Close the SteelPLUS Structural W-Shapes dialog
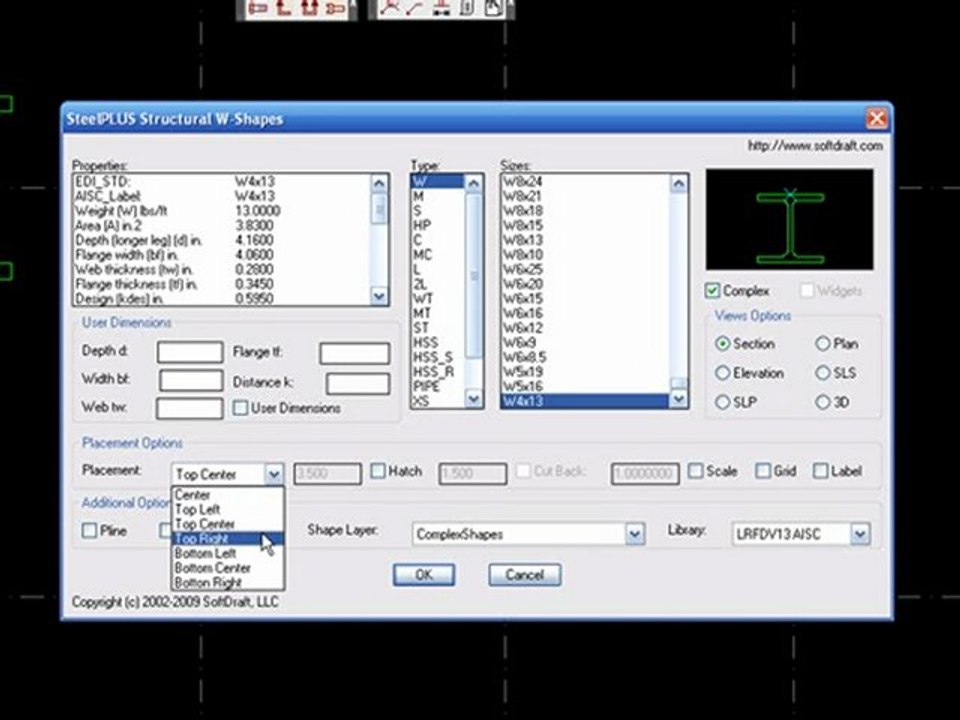 pos(877,118)
